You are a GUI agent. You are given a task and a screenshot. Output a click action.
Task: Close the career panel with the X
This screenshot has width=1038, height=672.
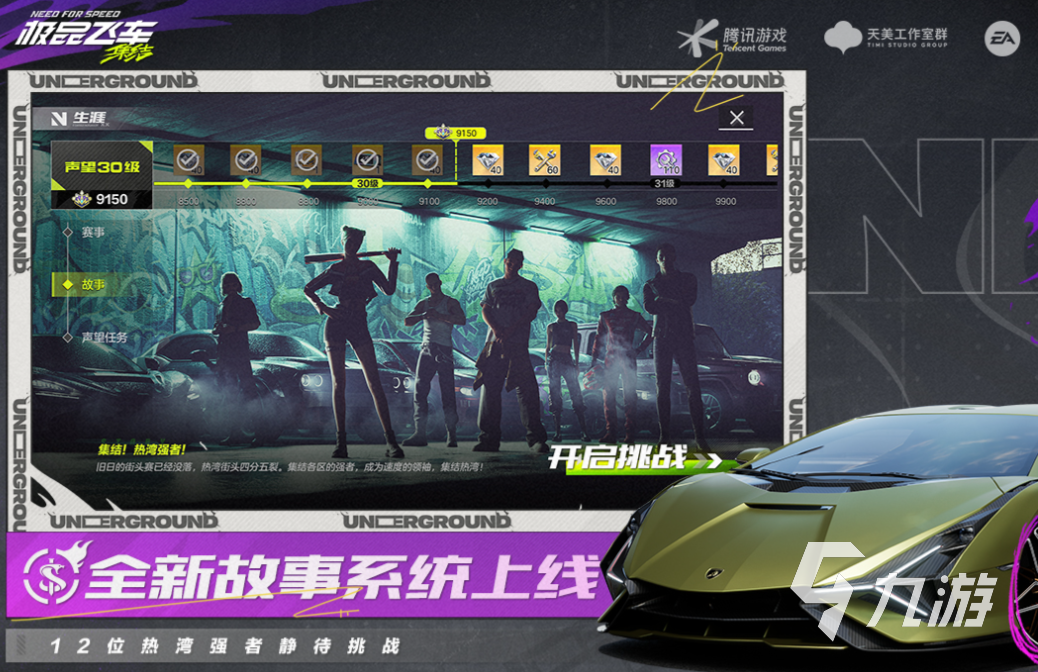point(736,119)
